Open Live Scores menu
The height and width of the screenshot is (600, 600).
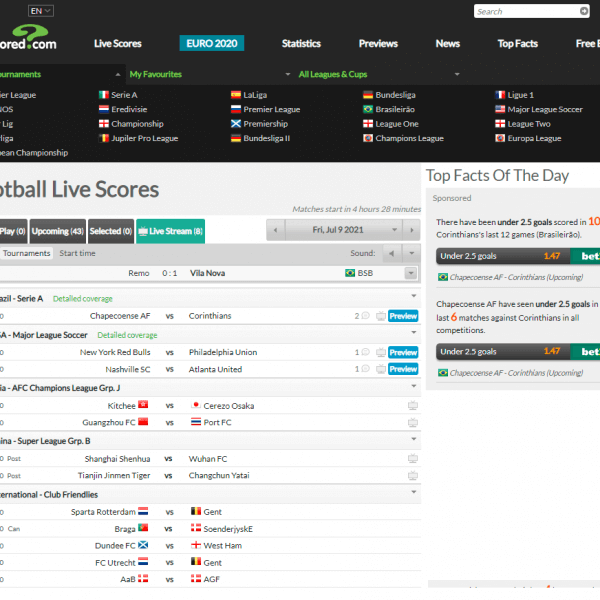click(118, 44)
